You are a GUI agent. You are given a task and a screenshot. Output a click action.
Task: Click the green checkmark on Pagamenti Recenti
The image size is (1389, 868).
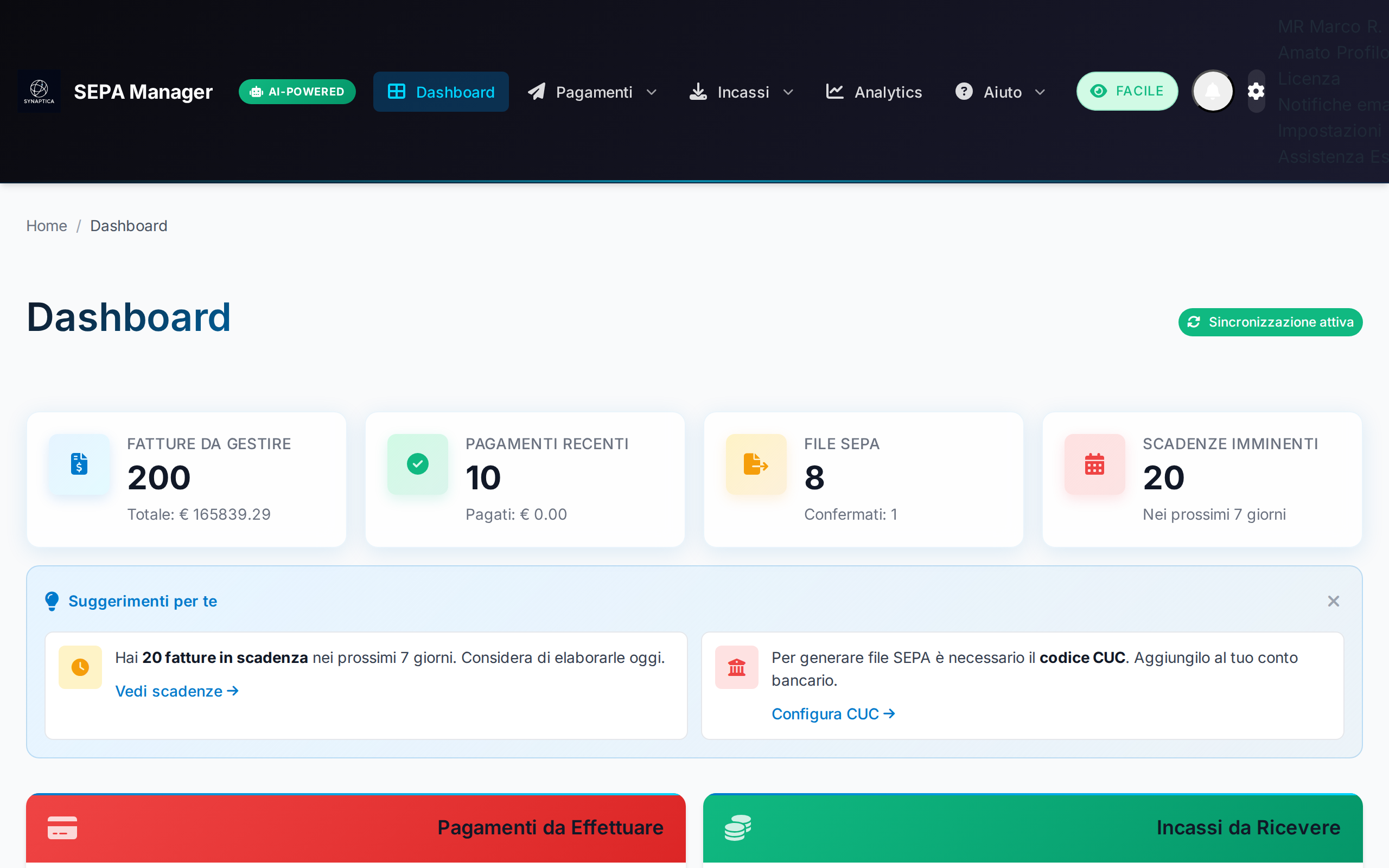[417, 464]
